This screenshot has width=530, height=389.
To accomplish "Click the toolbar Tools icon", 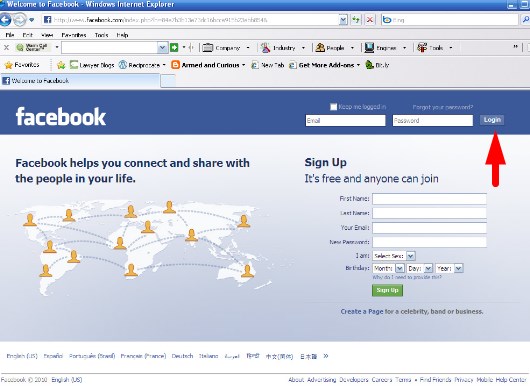I will [x=422, y=48].
